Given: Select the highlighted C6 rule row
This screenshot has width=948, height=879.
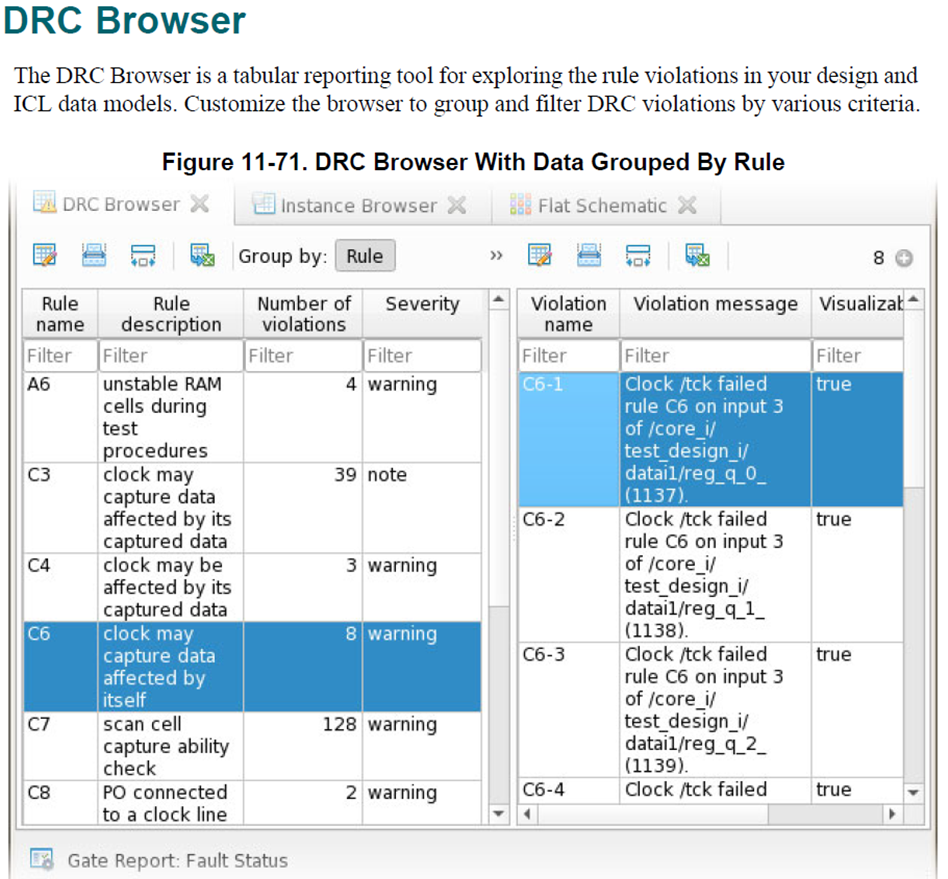Looking at the screenshot, I should pos(252,666).
